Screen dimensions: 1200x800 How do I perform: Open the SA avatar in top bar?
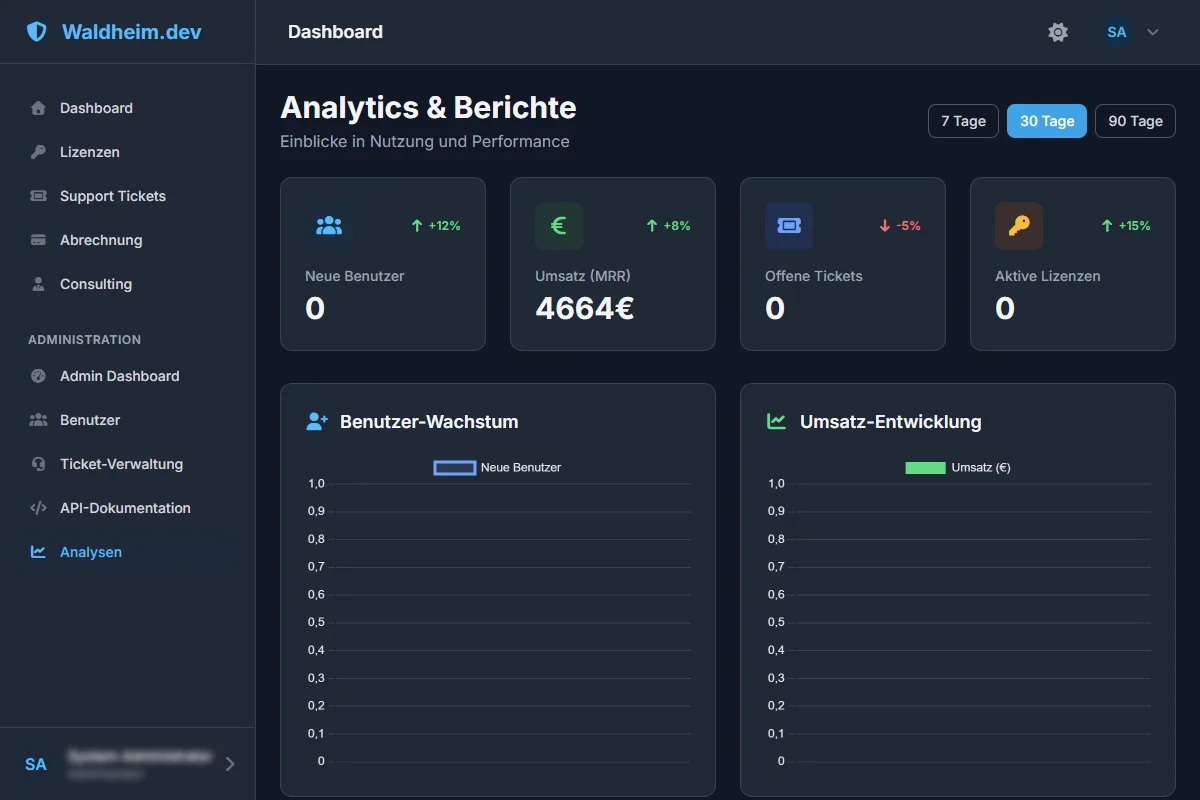pyautogui.click(x=1117, y=32)
